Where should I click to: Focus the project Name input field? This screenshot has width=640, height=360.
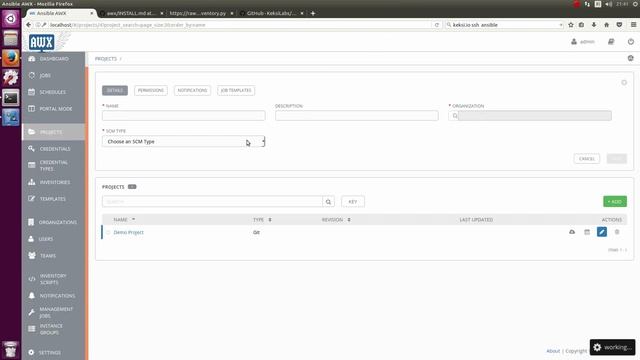pyautogui.click(x=184, y=116)
